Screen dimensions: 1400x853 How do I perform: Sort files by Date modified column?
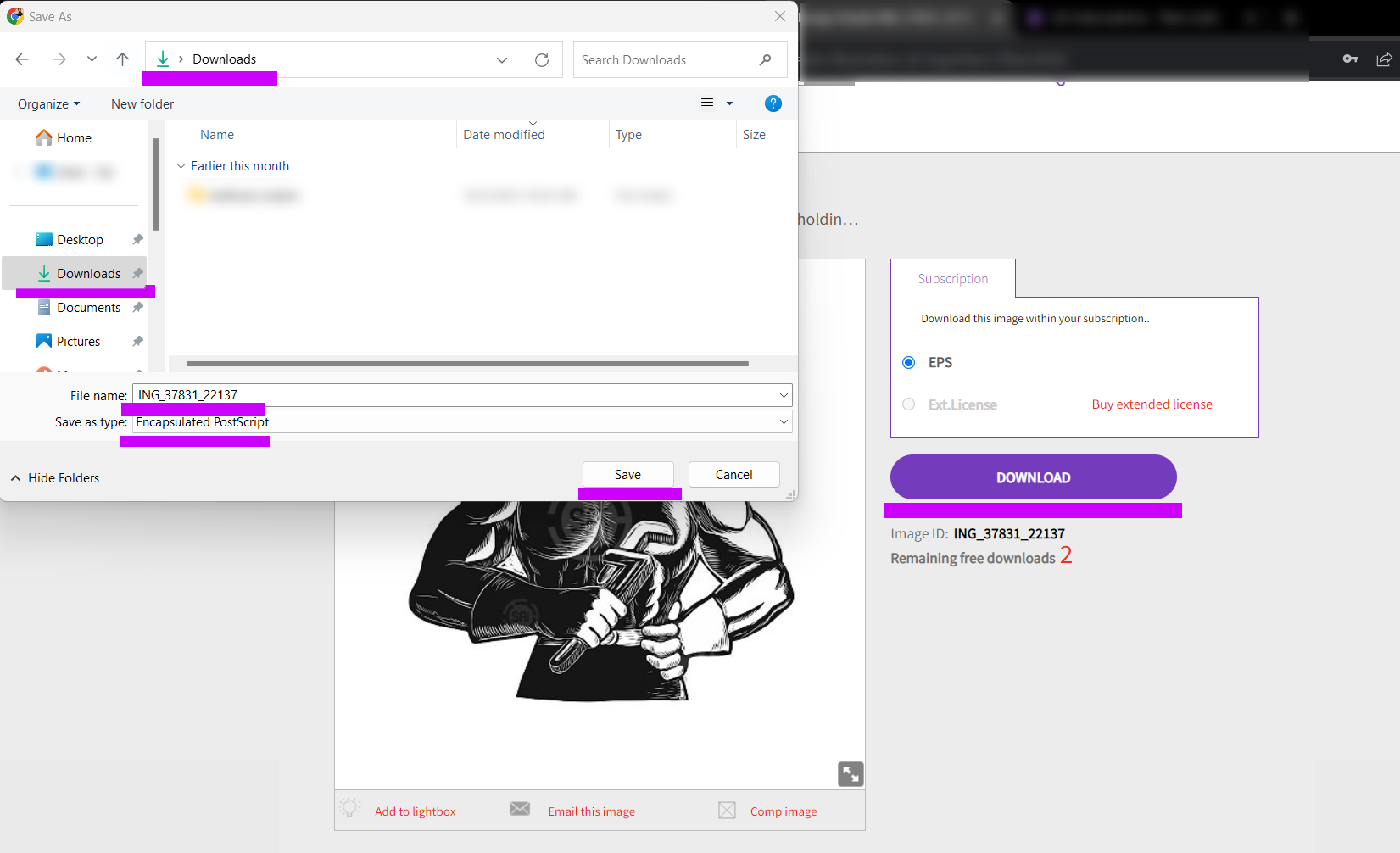pyautogui.click(x=504, y=135)
